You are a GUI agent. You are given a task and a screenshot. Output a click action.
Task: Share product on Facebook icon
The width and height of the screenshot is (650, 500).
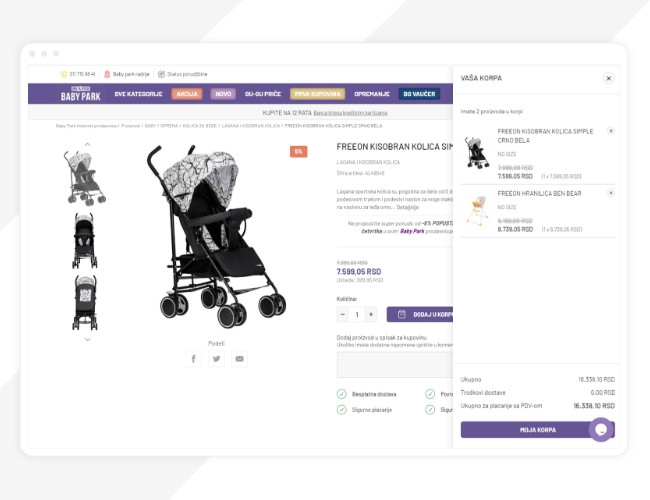pos(194,359)
